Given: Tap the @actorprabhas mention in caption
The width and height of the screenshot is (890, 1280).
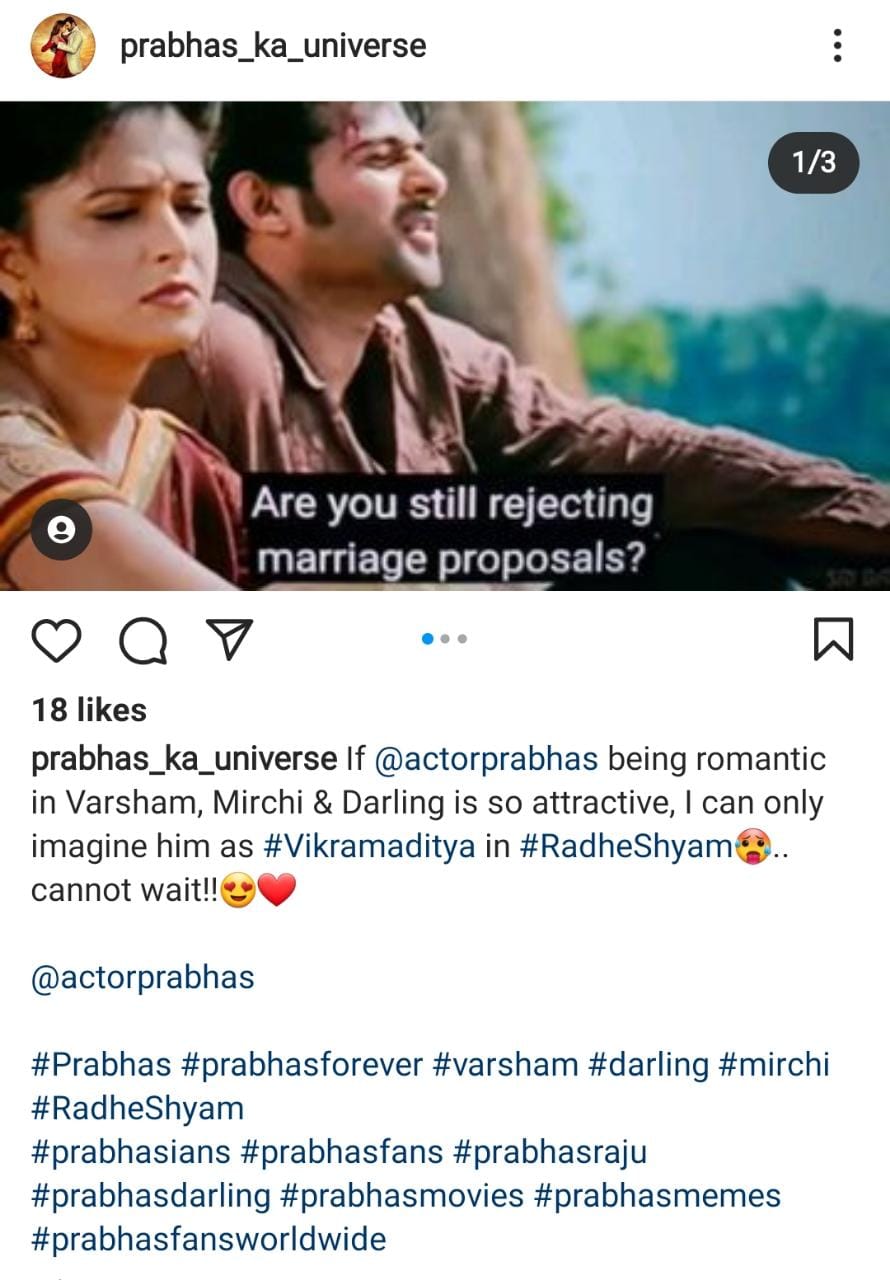Looking at the screenshot, I should [486, 759].
